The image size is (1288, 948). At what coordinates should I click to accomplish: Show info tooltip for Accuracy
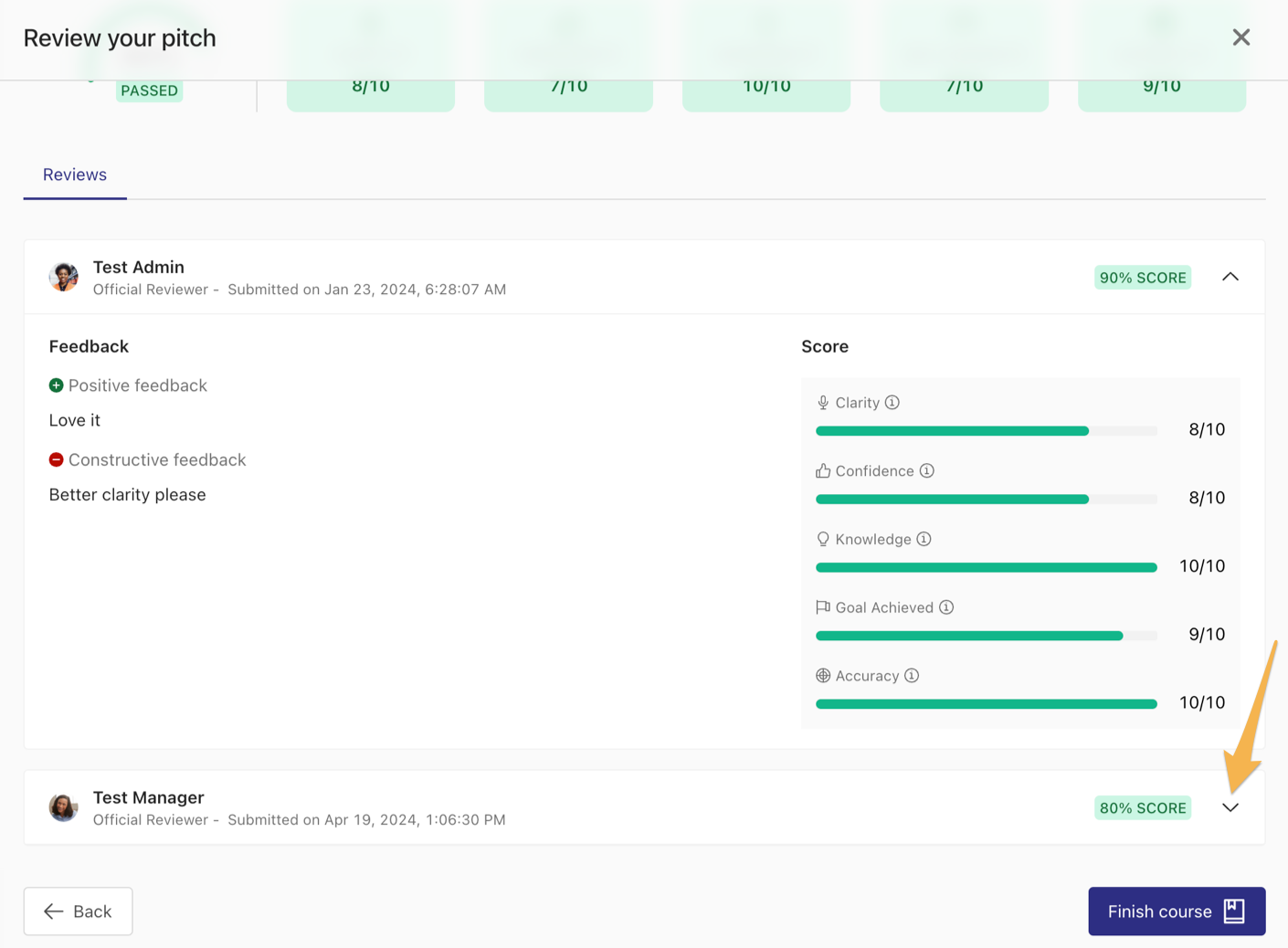(x=912, y=676)
